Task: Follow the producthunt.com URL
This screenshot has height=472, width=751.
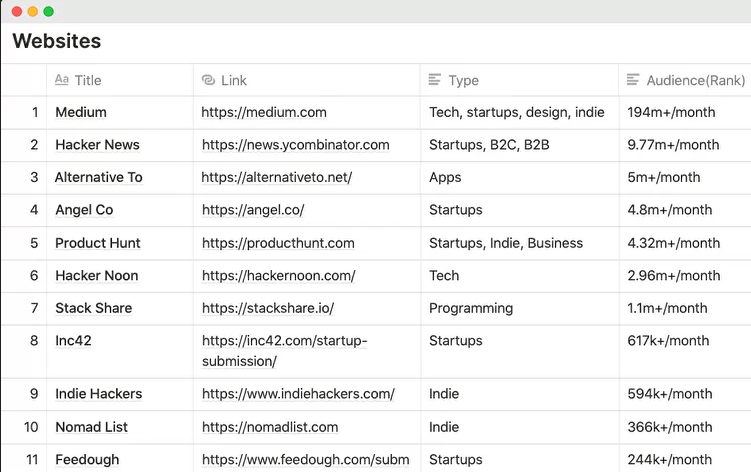Action: [x=278, y=243]
